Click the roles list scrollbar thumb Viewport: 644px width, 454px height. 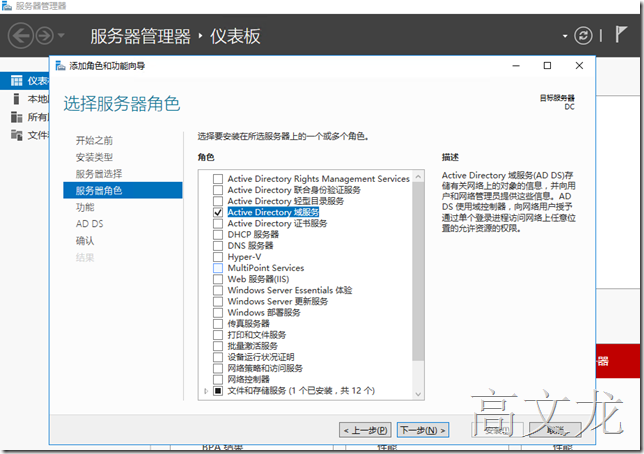pos(418,271)
